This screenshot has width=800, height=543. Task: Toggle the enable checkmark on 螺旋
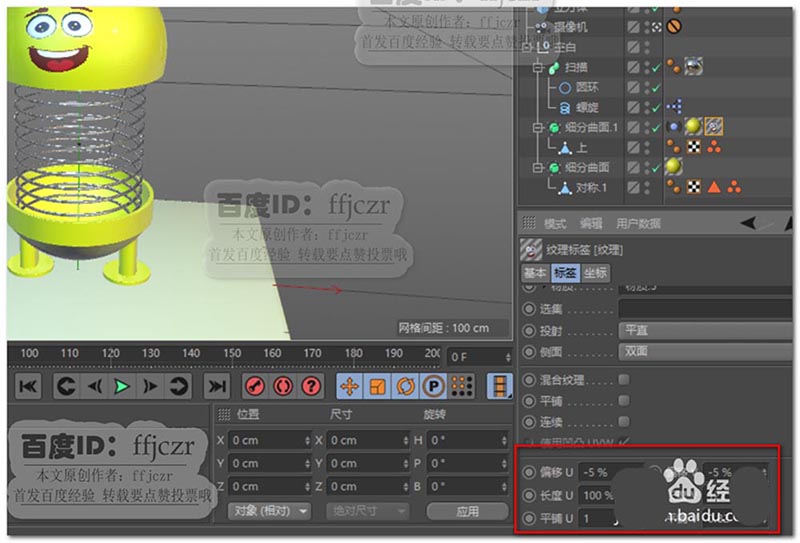(656, 108)
